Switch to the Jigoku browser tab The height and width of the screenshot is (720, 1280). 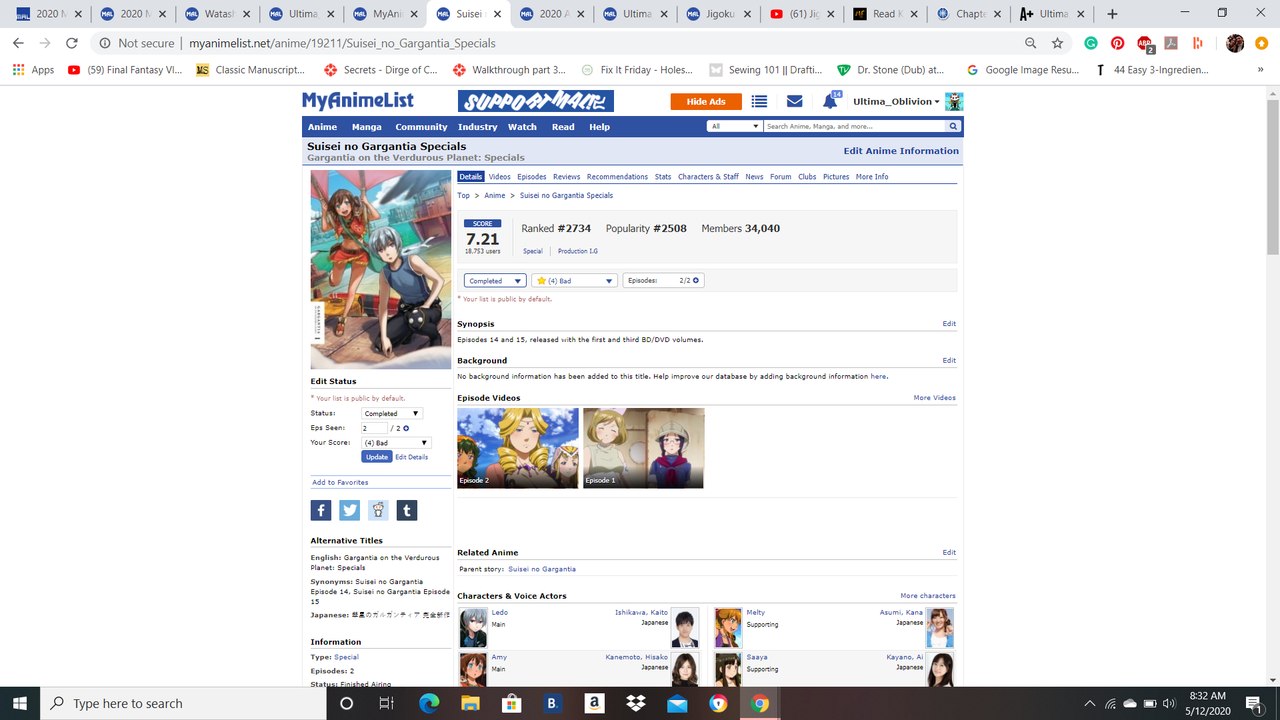(x=716, y=14)
